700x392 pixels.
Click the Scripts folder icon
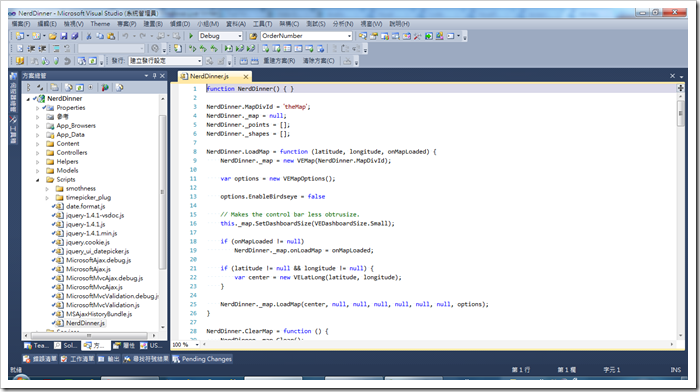(50, 179)
